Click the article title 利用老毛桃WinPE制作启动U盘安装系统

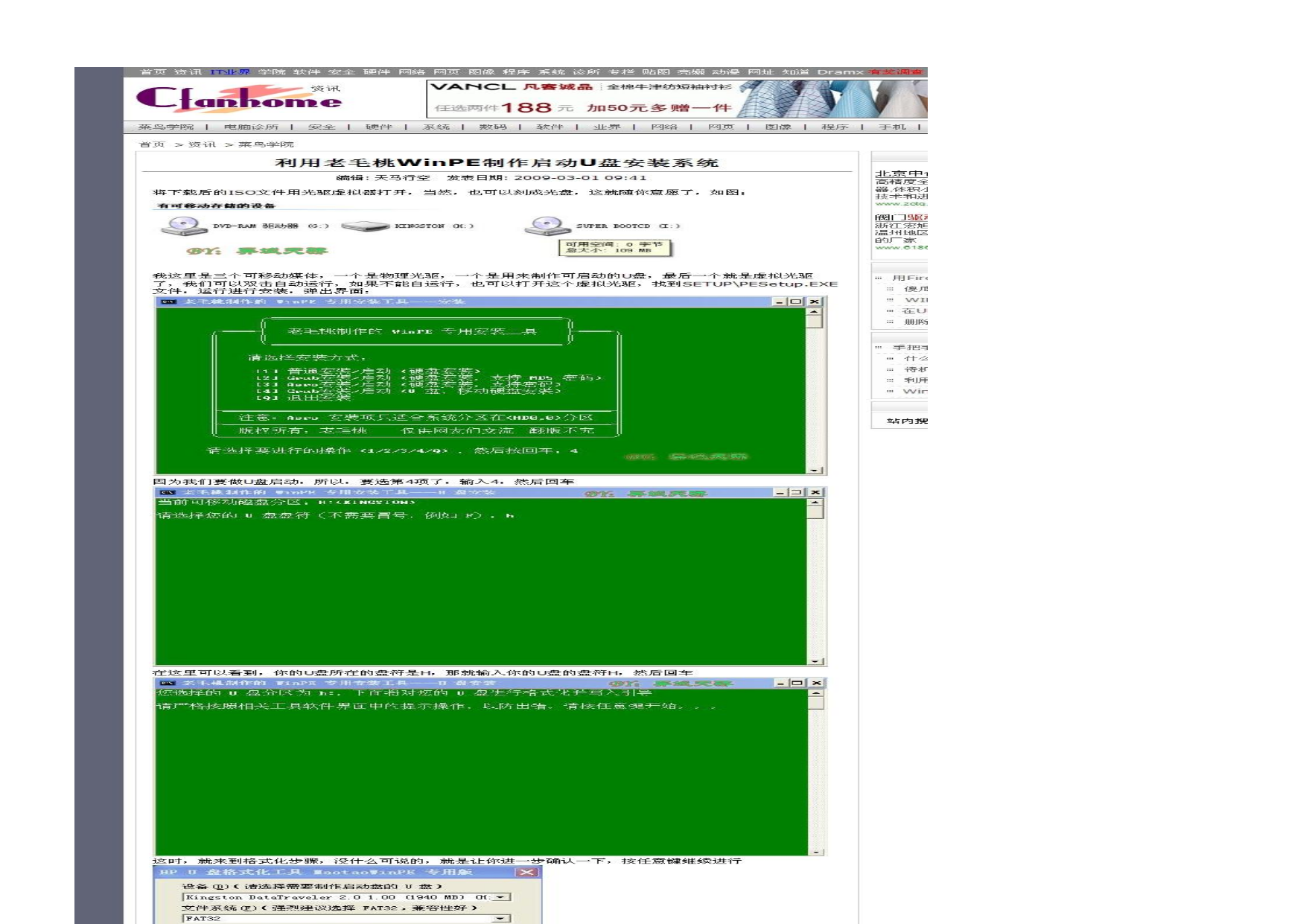497,162
